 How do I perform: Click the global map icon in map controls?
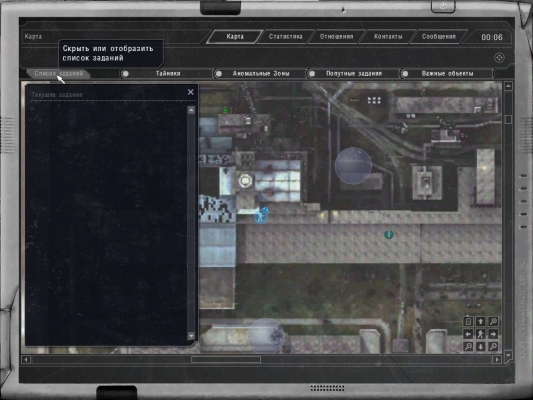click(x=468, y=321)
